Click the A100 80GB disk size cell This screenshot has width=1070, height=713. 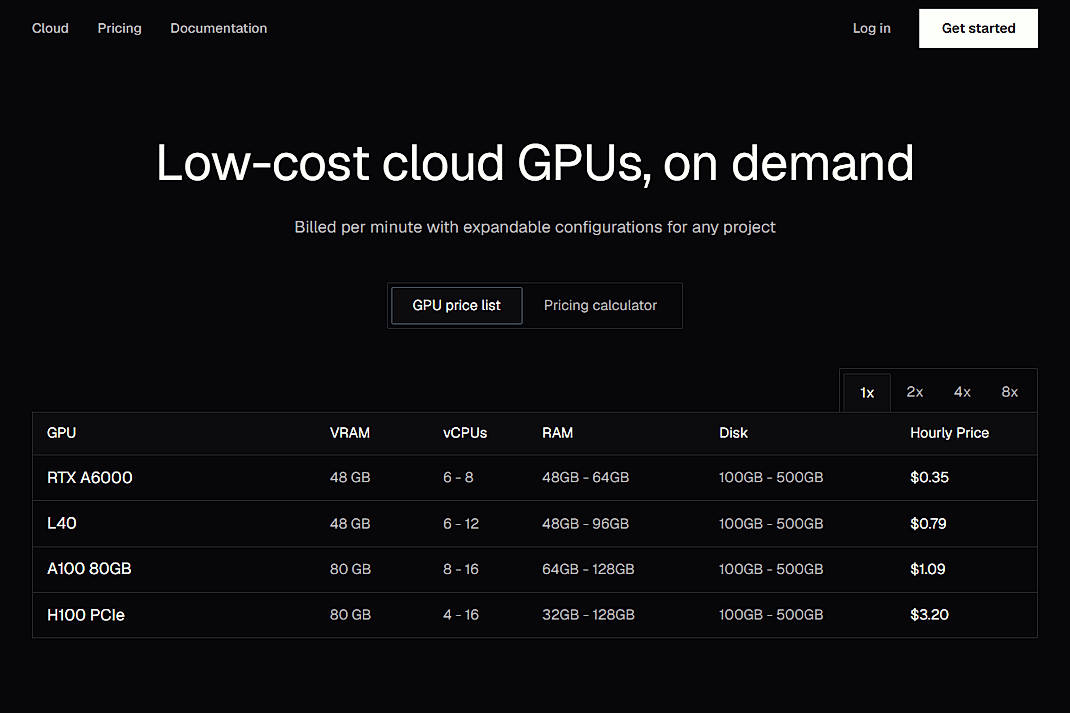[x=771, y=569]
